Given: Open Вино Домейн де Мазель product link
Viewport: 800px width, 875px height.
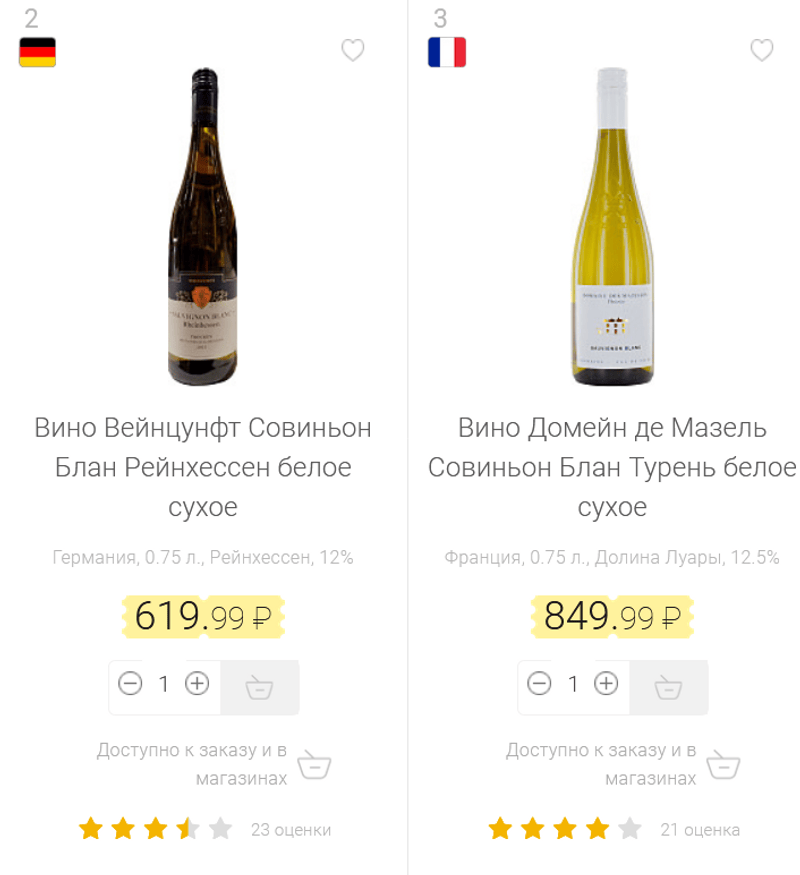Looking at the screenshot, I should [x=612, y=467].
